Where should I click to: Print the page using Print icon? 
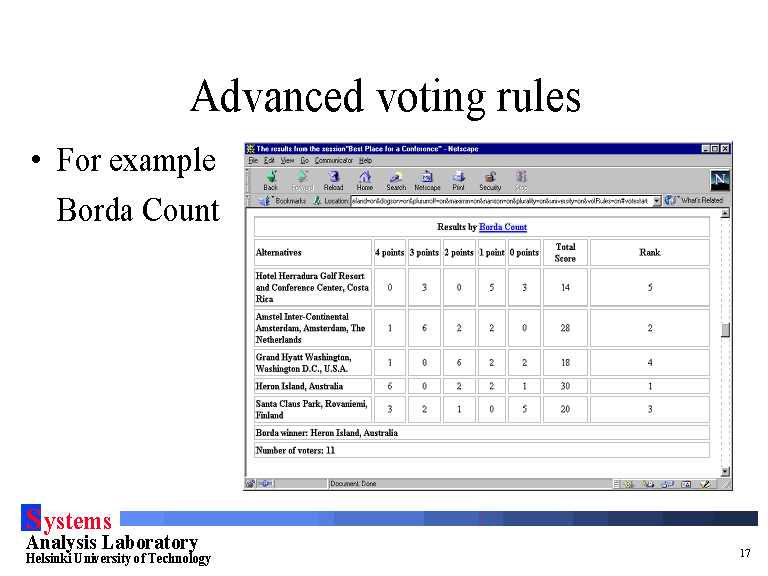coord(458,179)
